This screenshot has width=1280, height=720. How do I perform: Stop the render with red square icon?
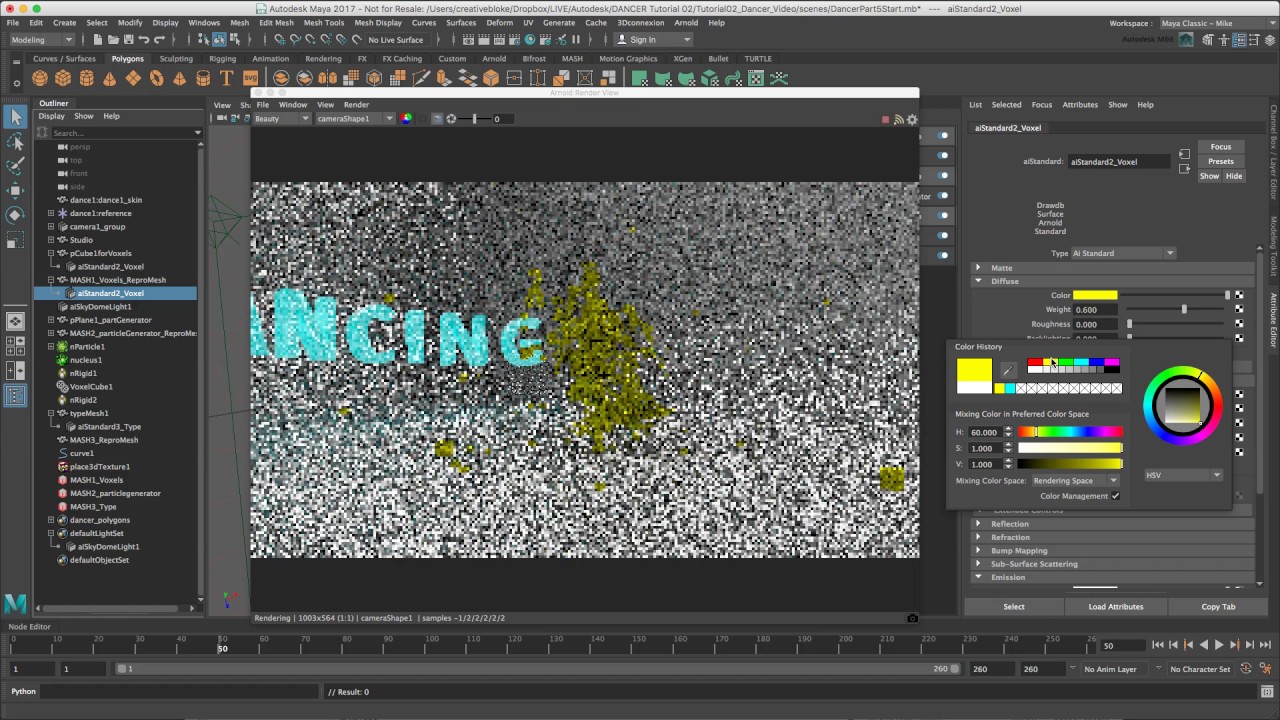coord(885,119)
